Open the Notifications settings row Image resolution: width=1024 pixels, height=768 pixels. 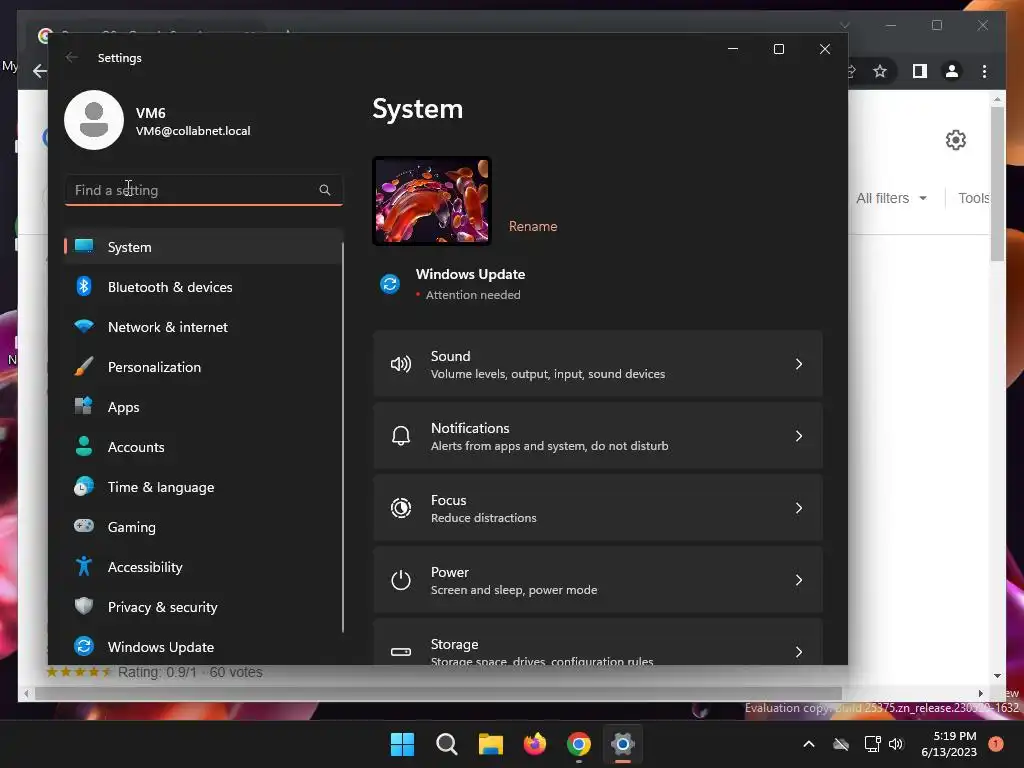598,436
